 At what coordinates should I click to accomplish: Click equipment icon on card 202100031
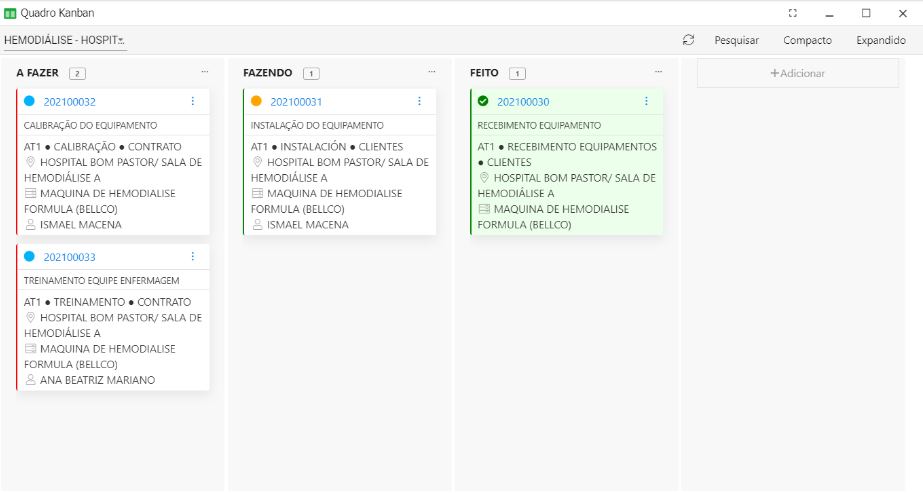[x=257, y=193]
